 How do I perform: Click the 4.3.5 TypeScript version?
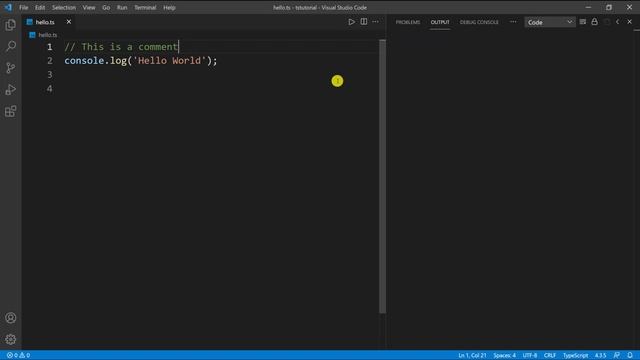click(600, 356)
